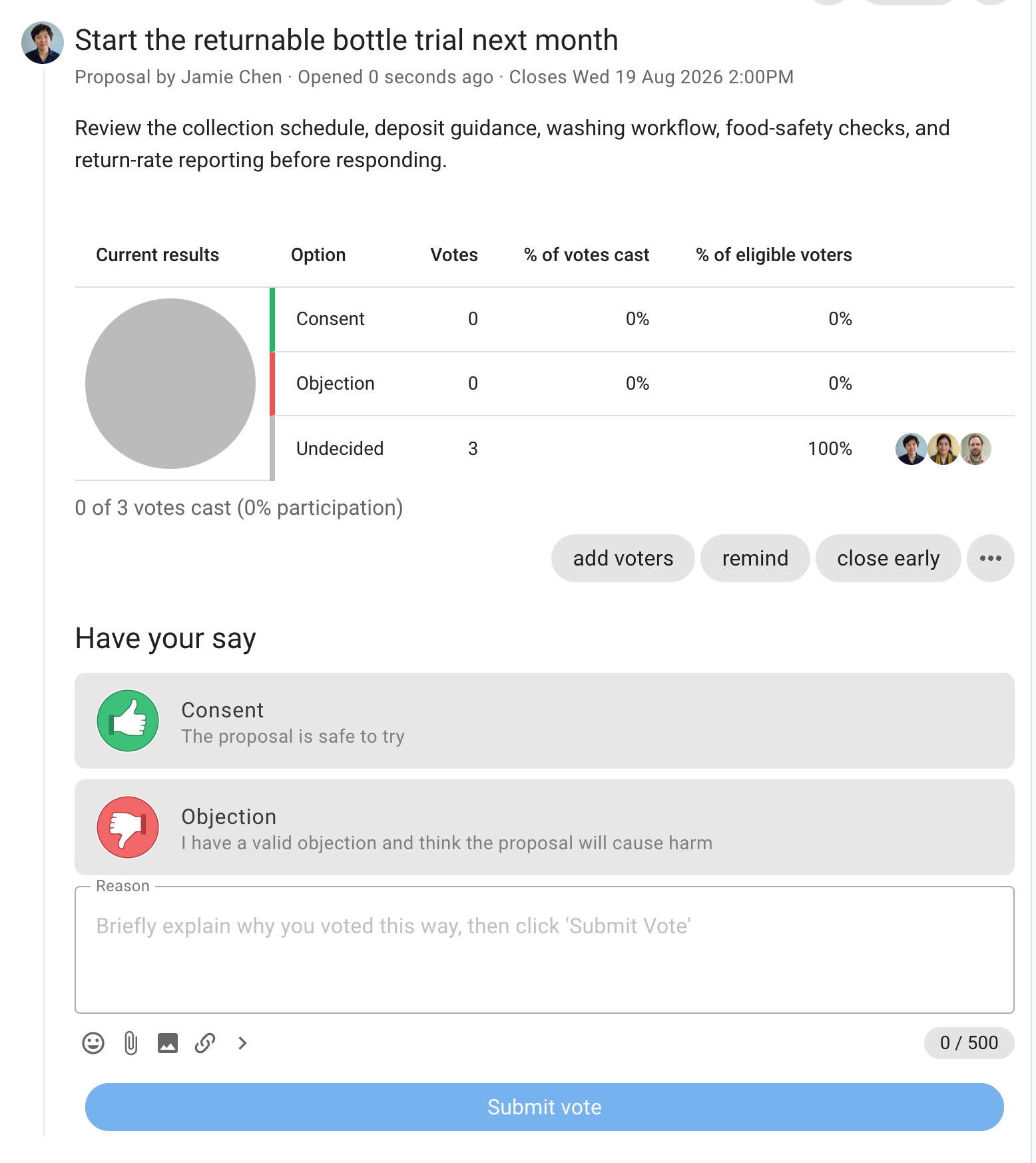This screenshot has height=1163, width=1036.
Task: Add a link using the chain icon
Action: click(x=205, y=1043)
